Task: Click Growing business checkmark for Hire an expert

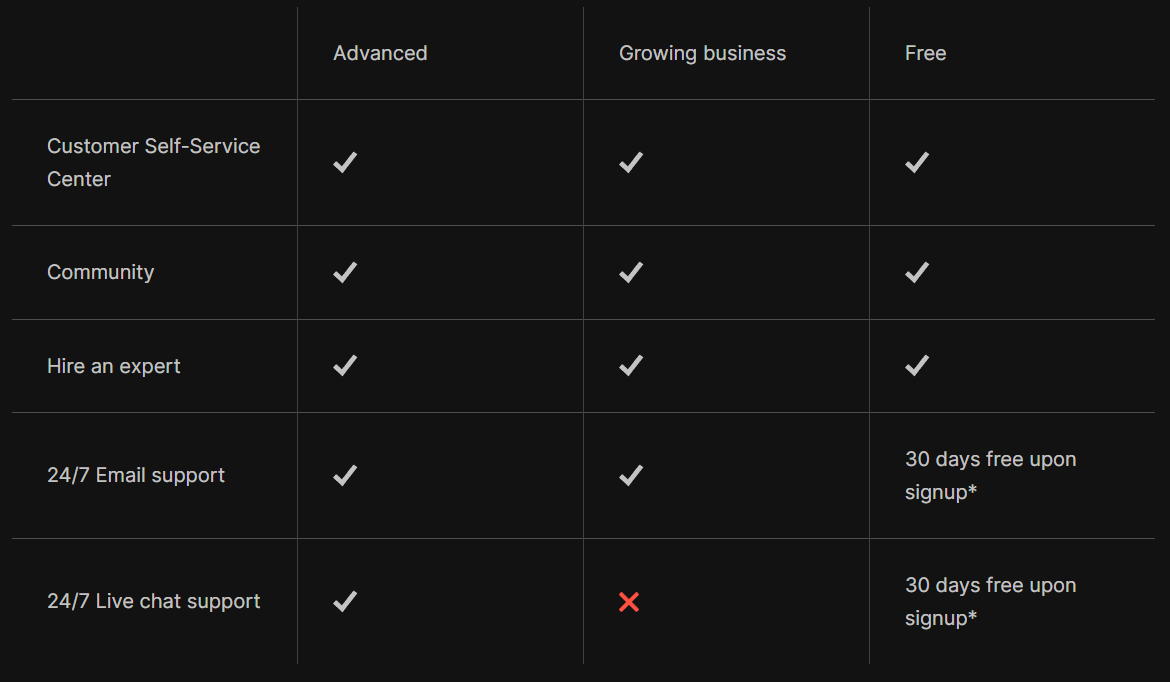Action: [x=631, y=366]
